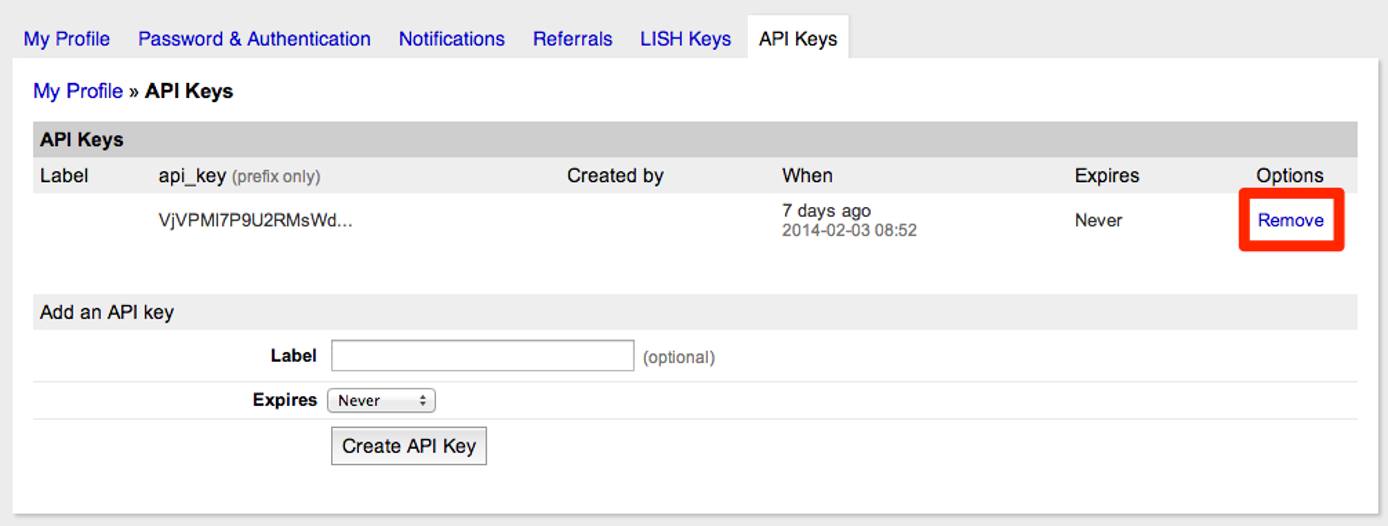Select the LISH Keys tab
Image resolution: width=1388 pixels, height=526 pixels.
click(x=685, y=39)
